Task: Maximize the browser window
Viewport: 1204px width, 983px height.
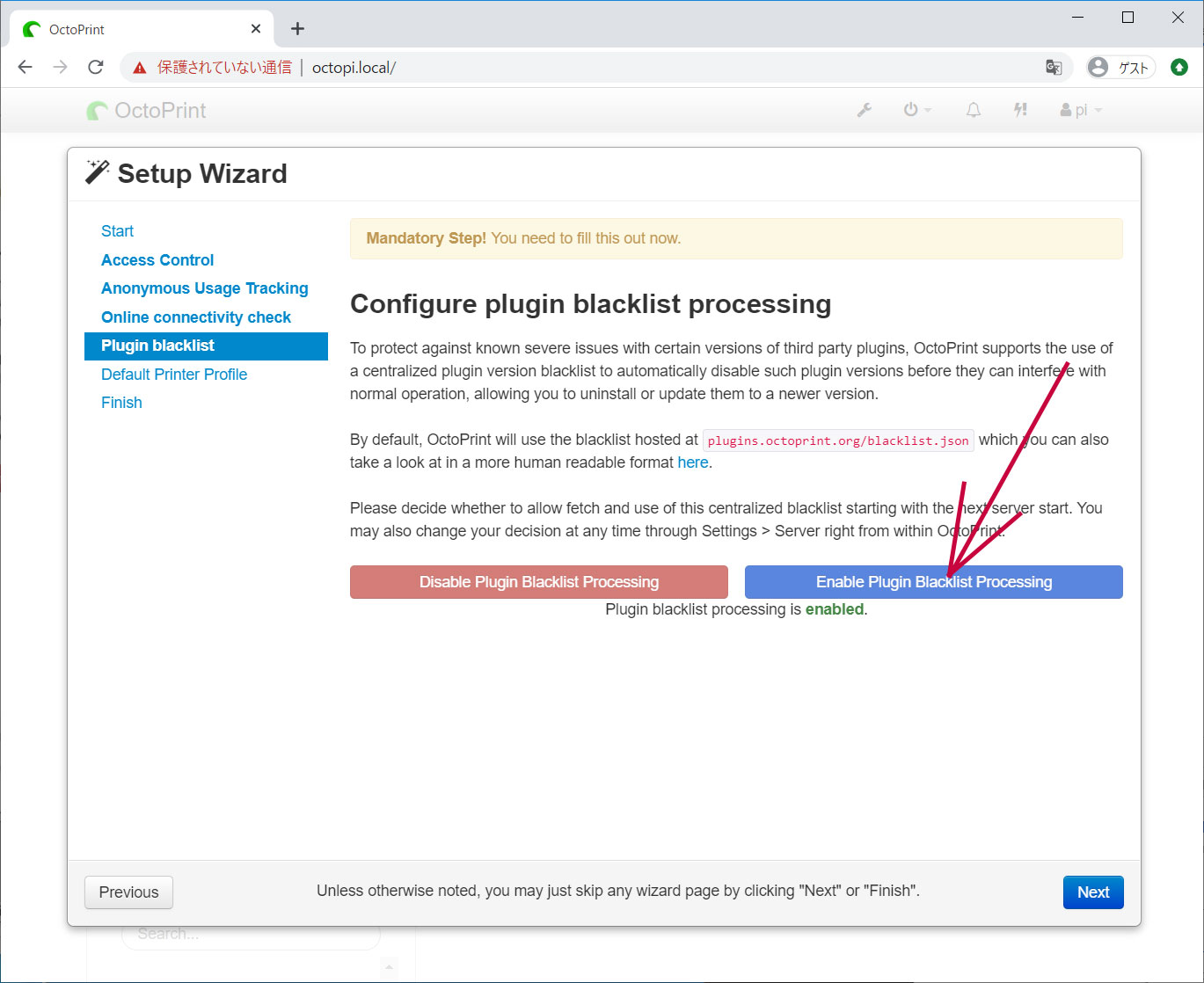Action: tap(1127, 18)
